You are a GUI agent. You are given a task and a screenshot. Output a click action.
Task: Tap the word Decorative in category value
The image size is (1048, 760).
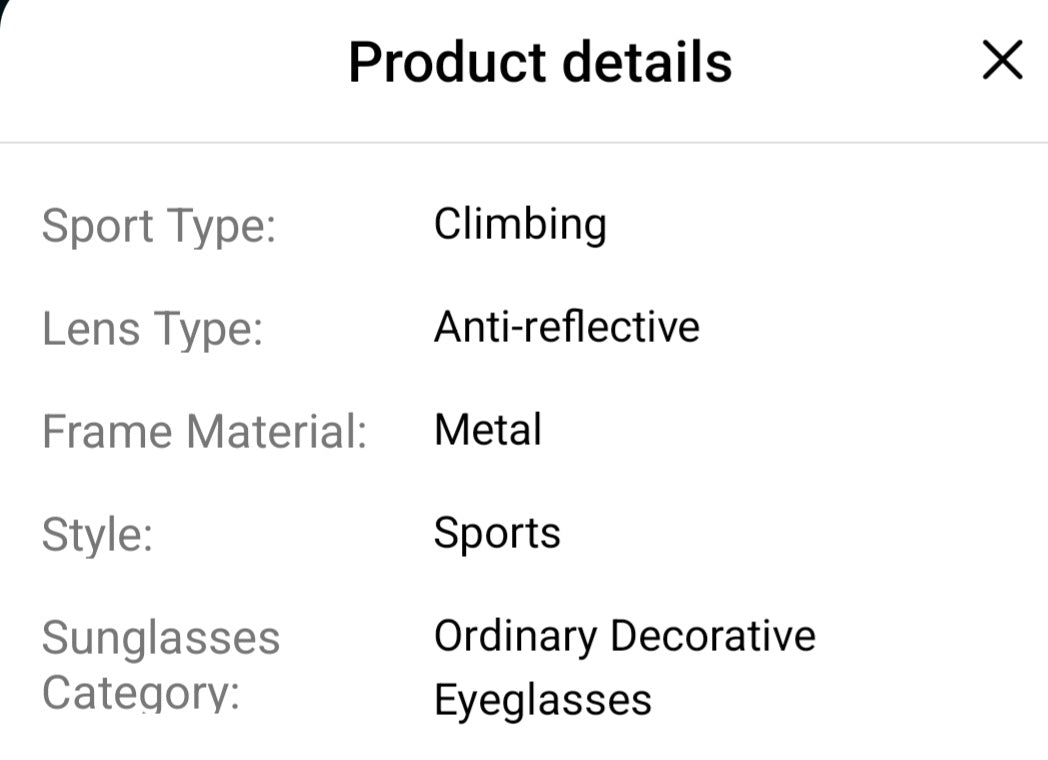[713, 636]
